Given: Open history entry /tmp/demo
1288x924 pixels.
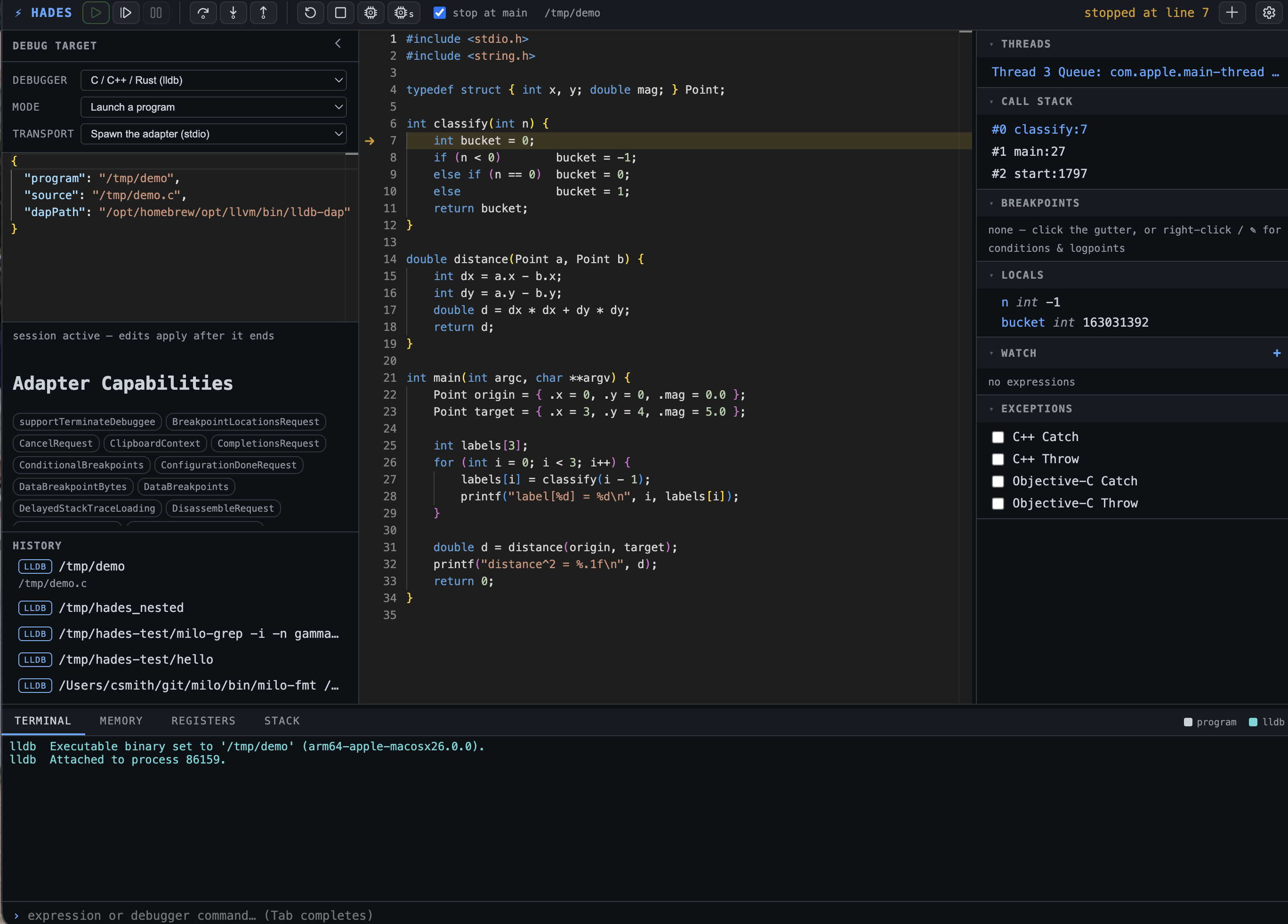Looking at the screenshot, I should tap(179, 574).
